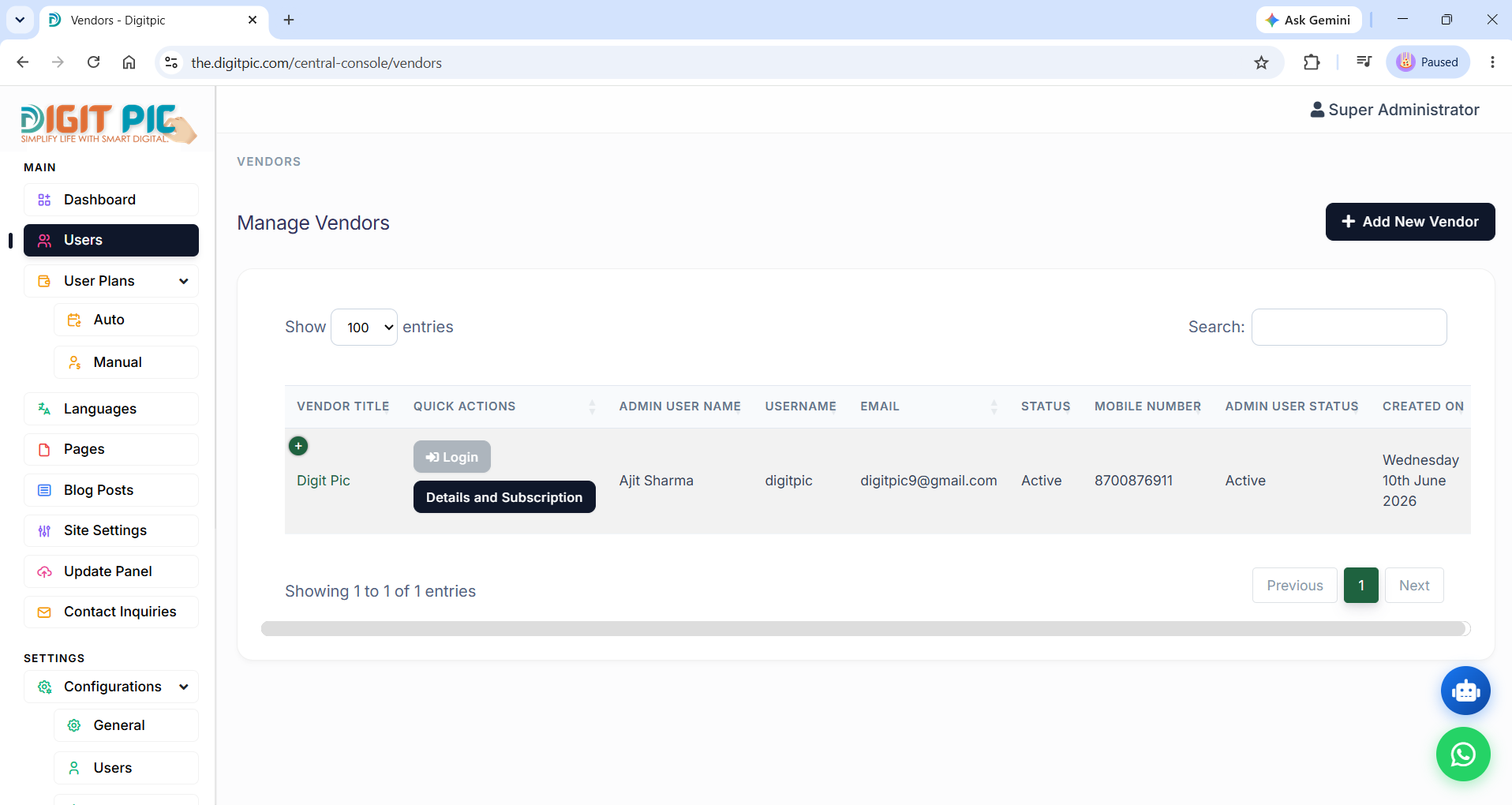
Task: Open the Languages menu item
Action: [111, 409]
